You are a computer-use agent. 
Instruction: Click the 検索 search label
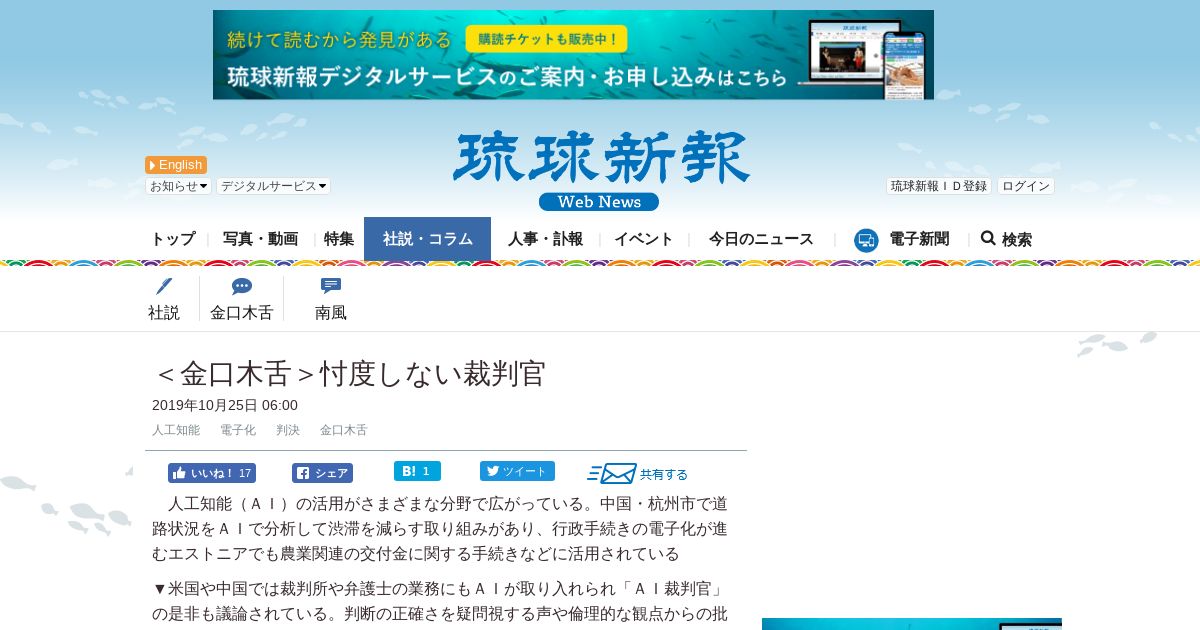(x=1017, y=240)
